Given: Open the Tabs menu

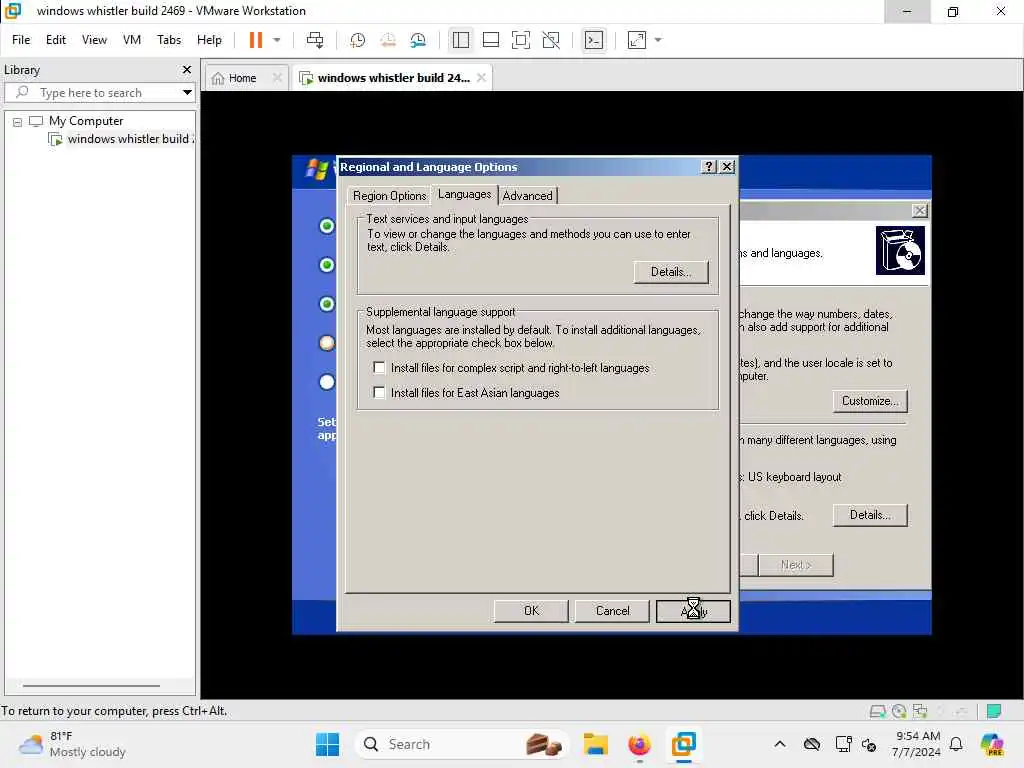Looking at the screenshot, I should point(168,40).
